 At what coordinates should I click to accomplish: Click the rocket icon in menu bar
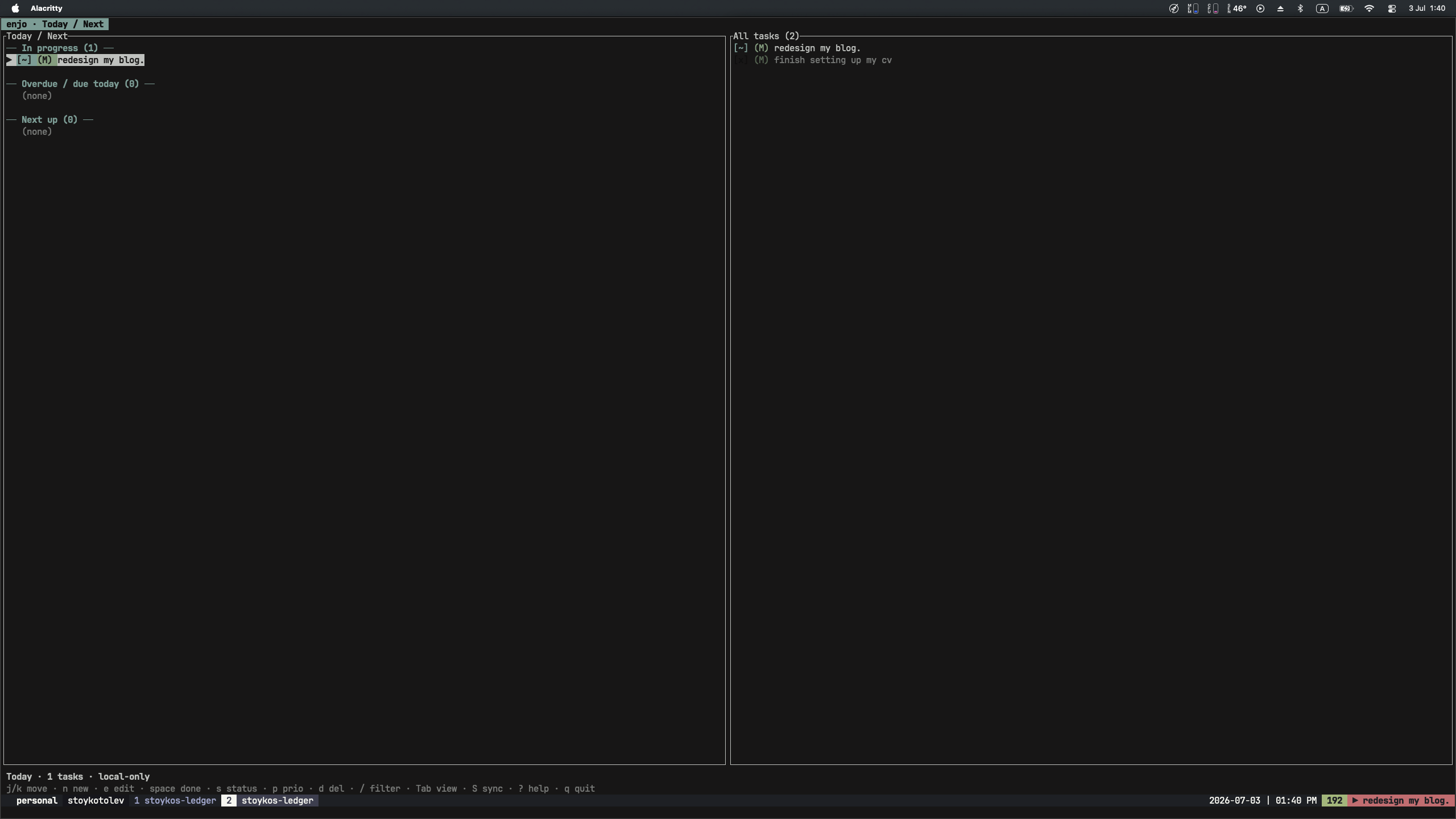tap(1173, 9)
